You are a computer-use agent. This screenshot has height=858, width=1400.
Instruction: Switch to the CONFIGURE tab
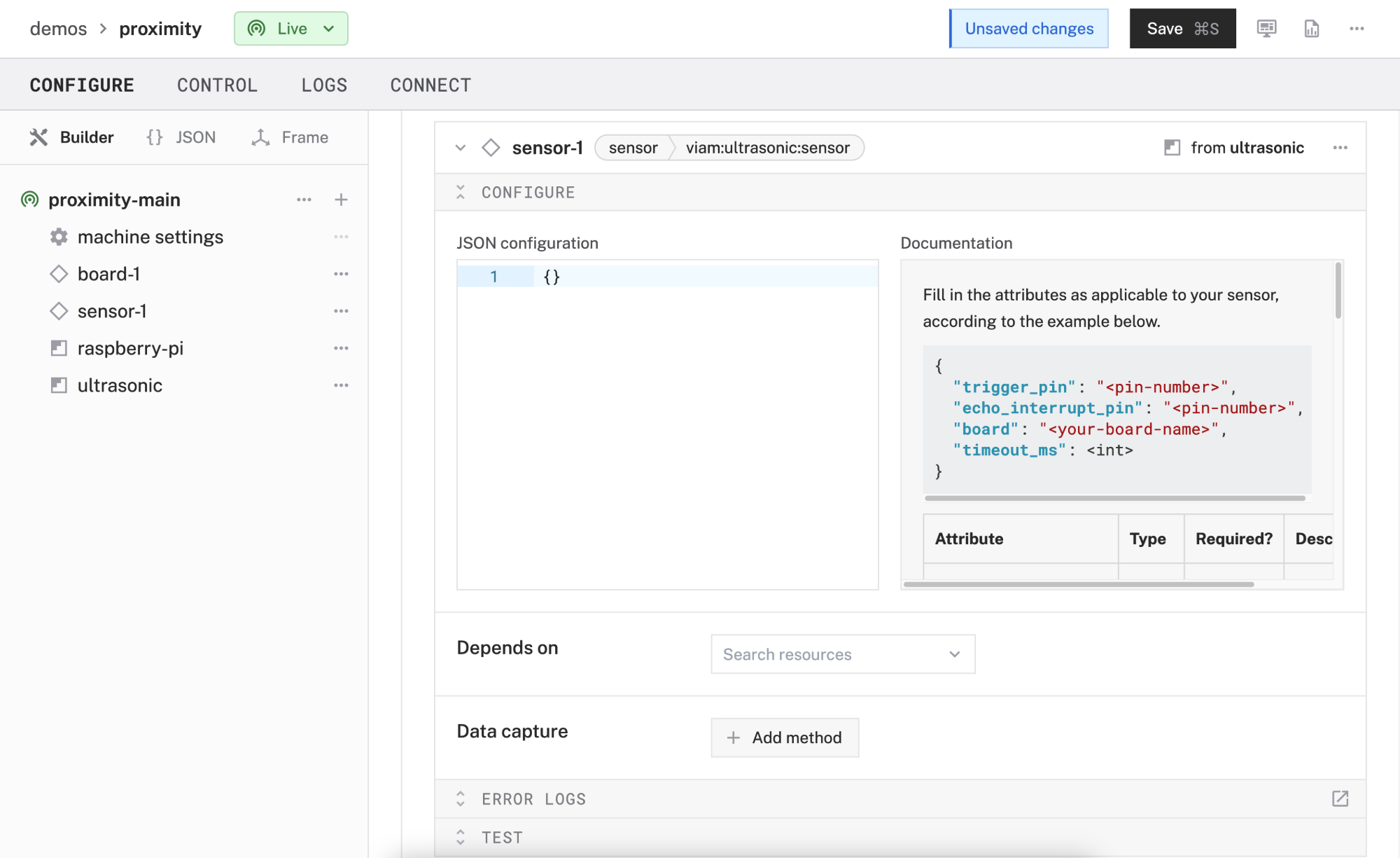pyautogui.click(x=82, y=85)
